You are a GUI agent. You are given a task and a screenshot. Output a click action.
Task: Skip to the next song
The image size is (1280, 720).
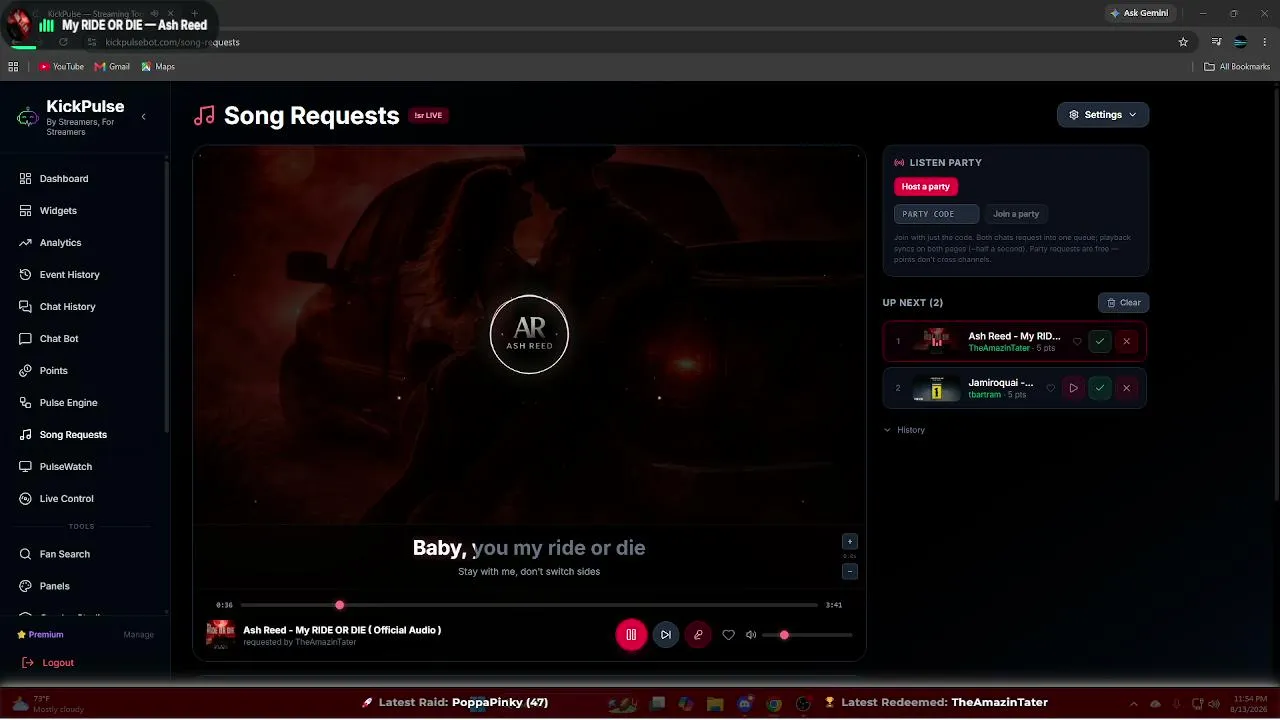[x=666, y=635]
